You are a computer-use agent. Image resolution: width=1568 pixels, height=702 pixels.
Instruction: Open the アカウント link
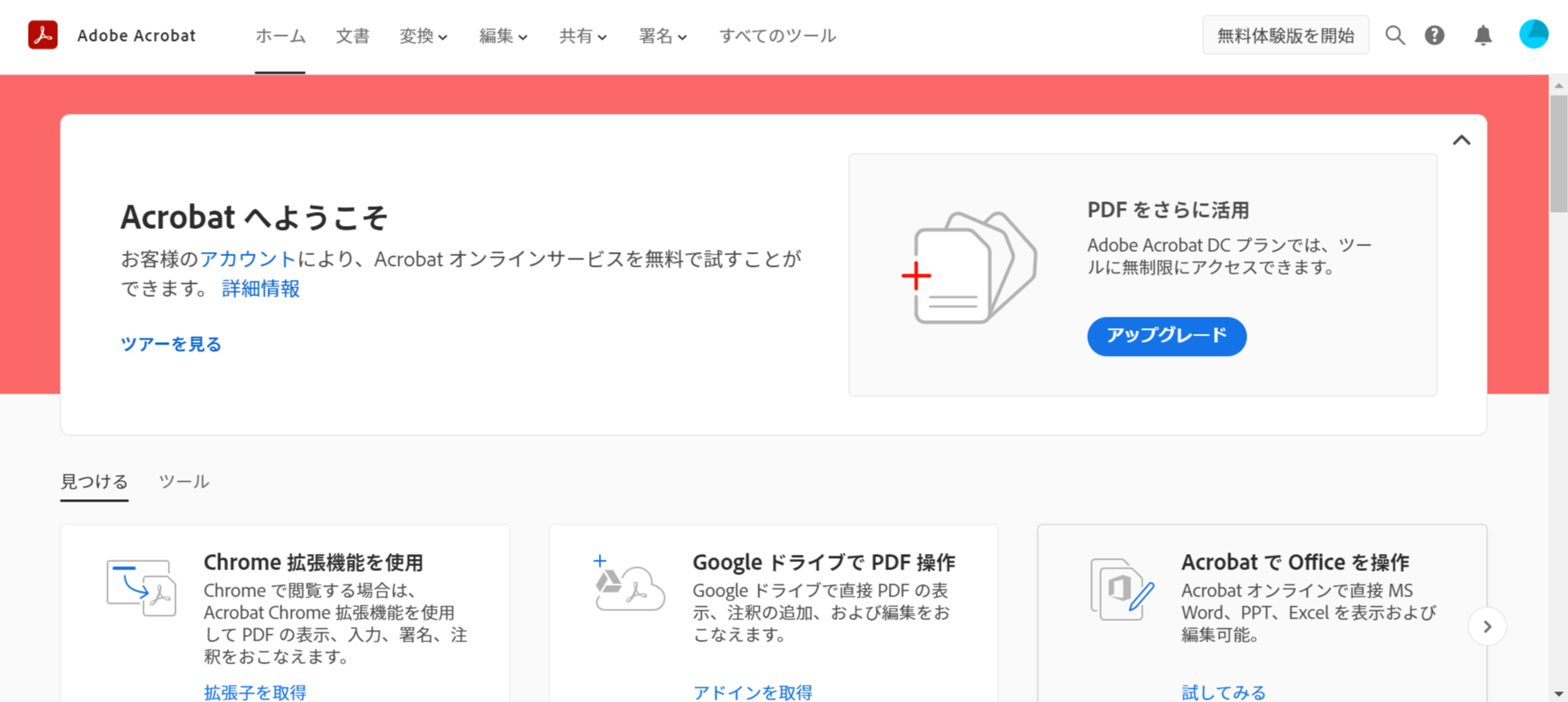(x=247, y=259)
